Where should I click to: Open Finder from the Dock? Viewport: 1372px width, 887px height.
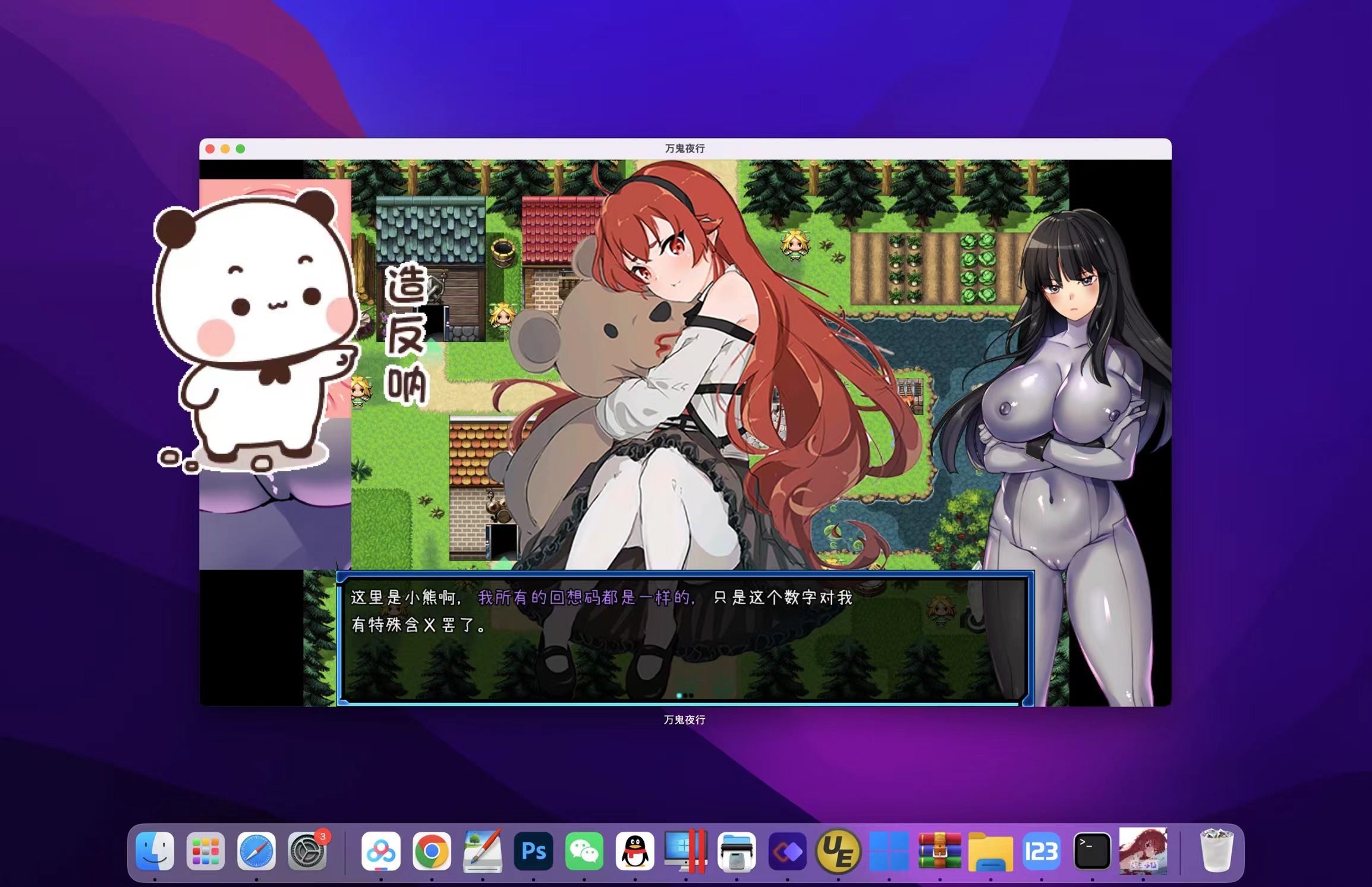tap(155, 851)
